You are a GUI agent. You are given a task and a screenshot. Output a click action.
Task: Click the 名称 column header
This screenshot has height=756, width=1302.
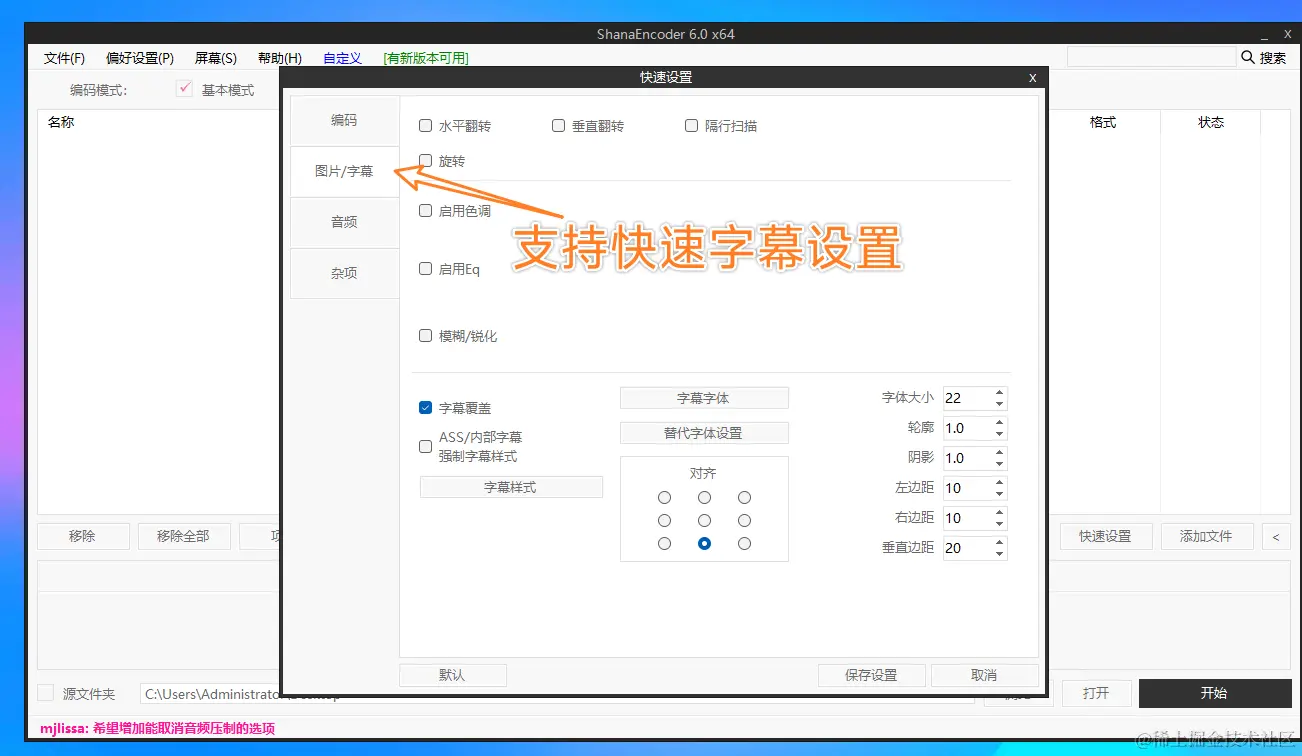[x=61, y=122]
